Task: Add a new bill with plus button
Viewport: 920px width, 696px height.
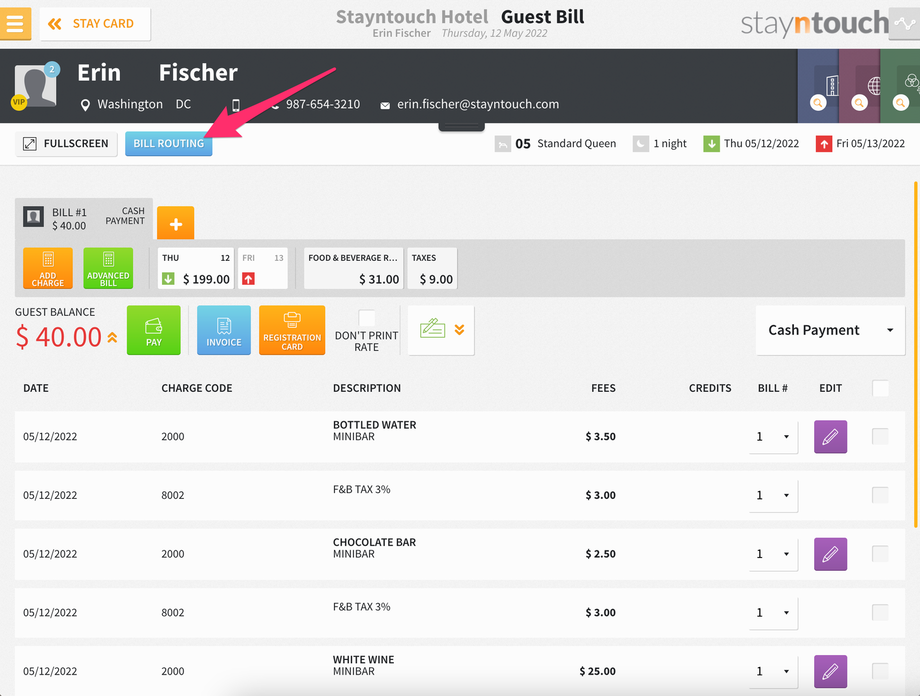Action: coord(175,223)
